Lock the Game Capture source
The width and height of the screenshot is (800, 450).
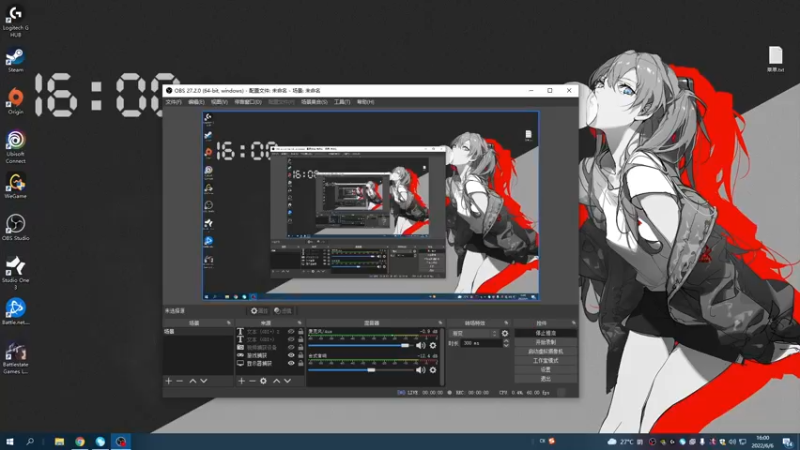[301, 355]
